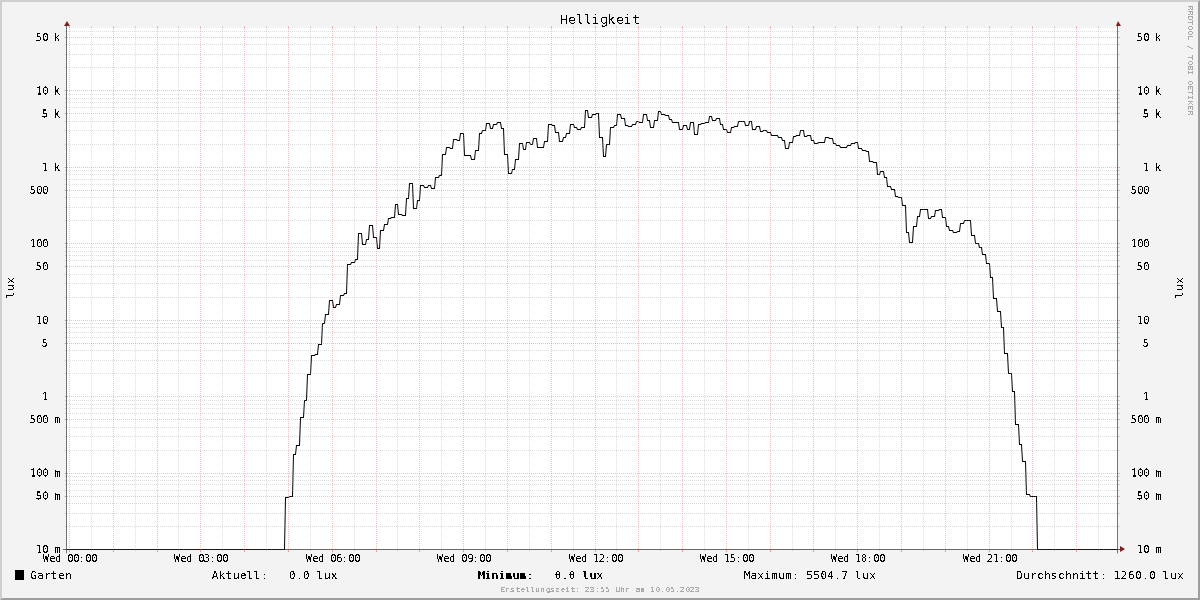Click the Wed 12:00 time axis label
The width and height of the screenshot is (1200, 600).
coord(596,558)
